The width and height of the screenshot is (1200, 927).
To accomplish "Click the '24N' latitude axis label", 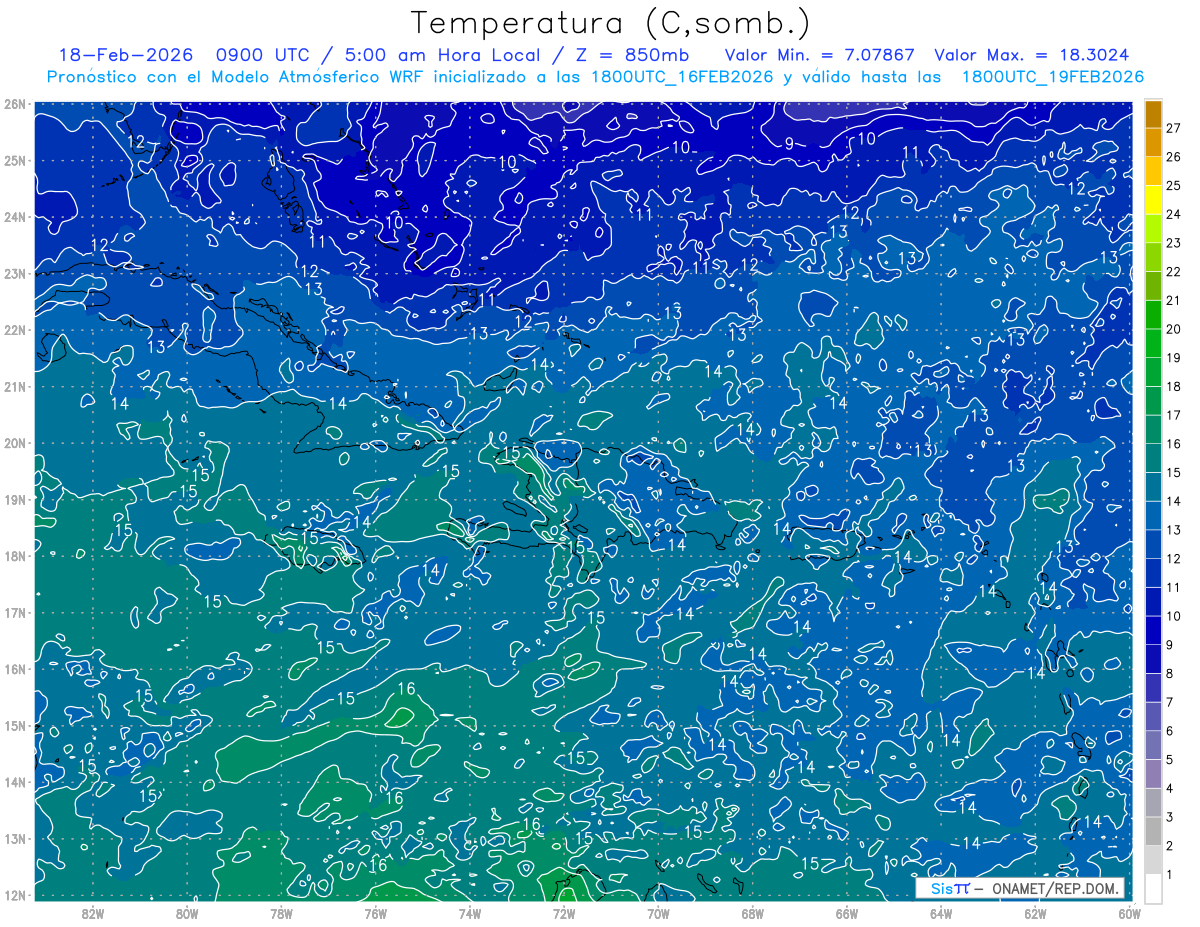I will point(14,217).
